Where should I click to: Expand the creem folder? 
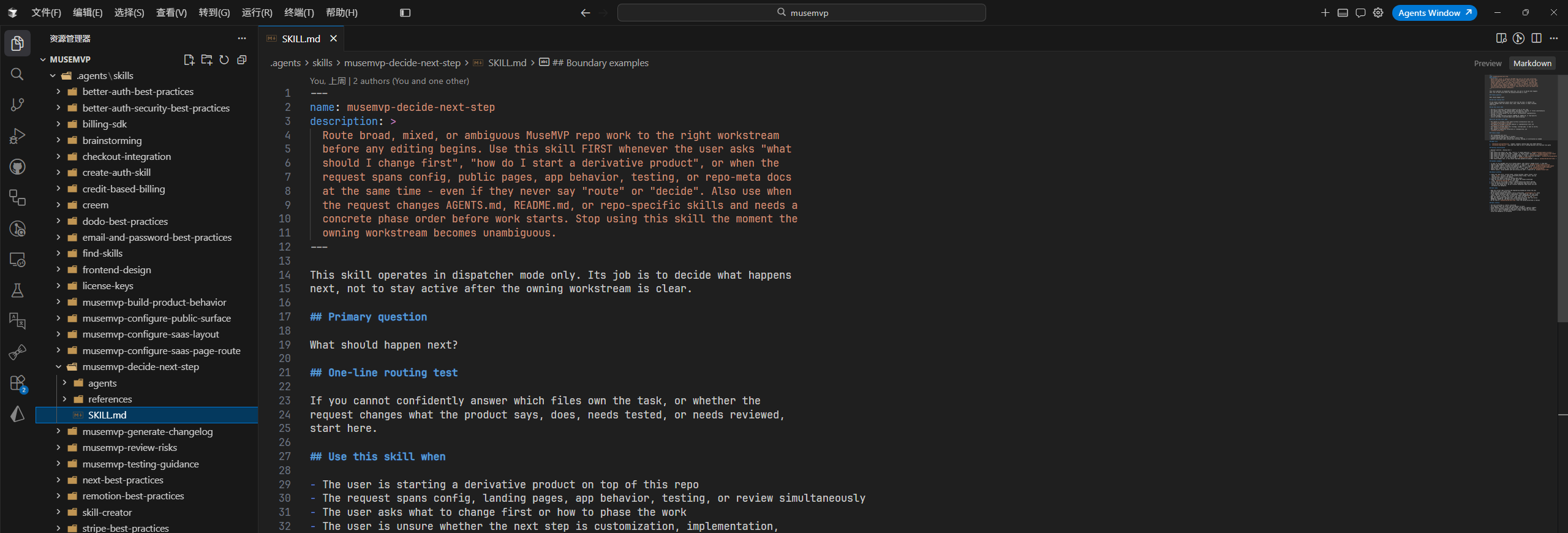58,205
